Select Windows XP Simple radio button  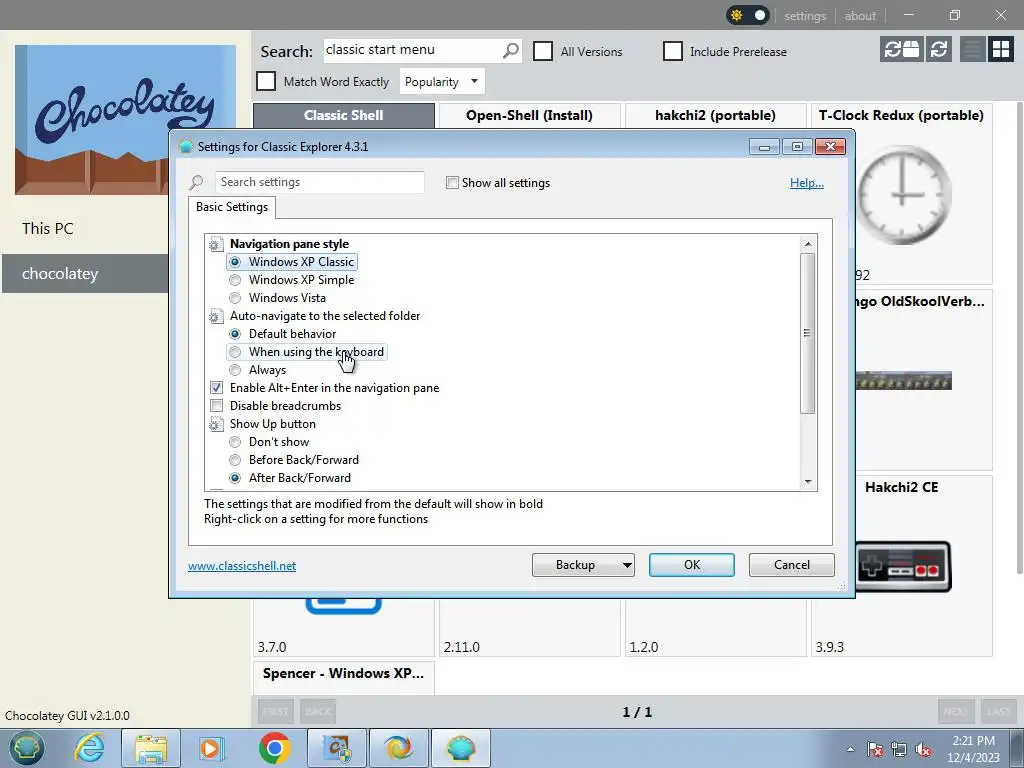pyautogui.click(x=235, y=280)
